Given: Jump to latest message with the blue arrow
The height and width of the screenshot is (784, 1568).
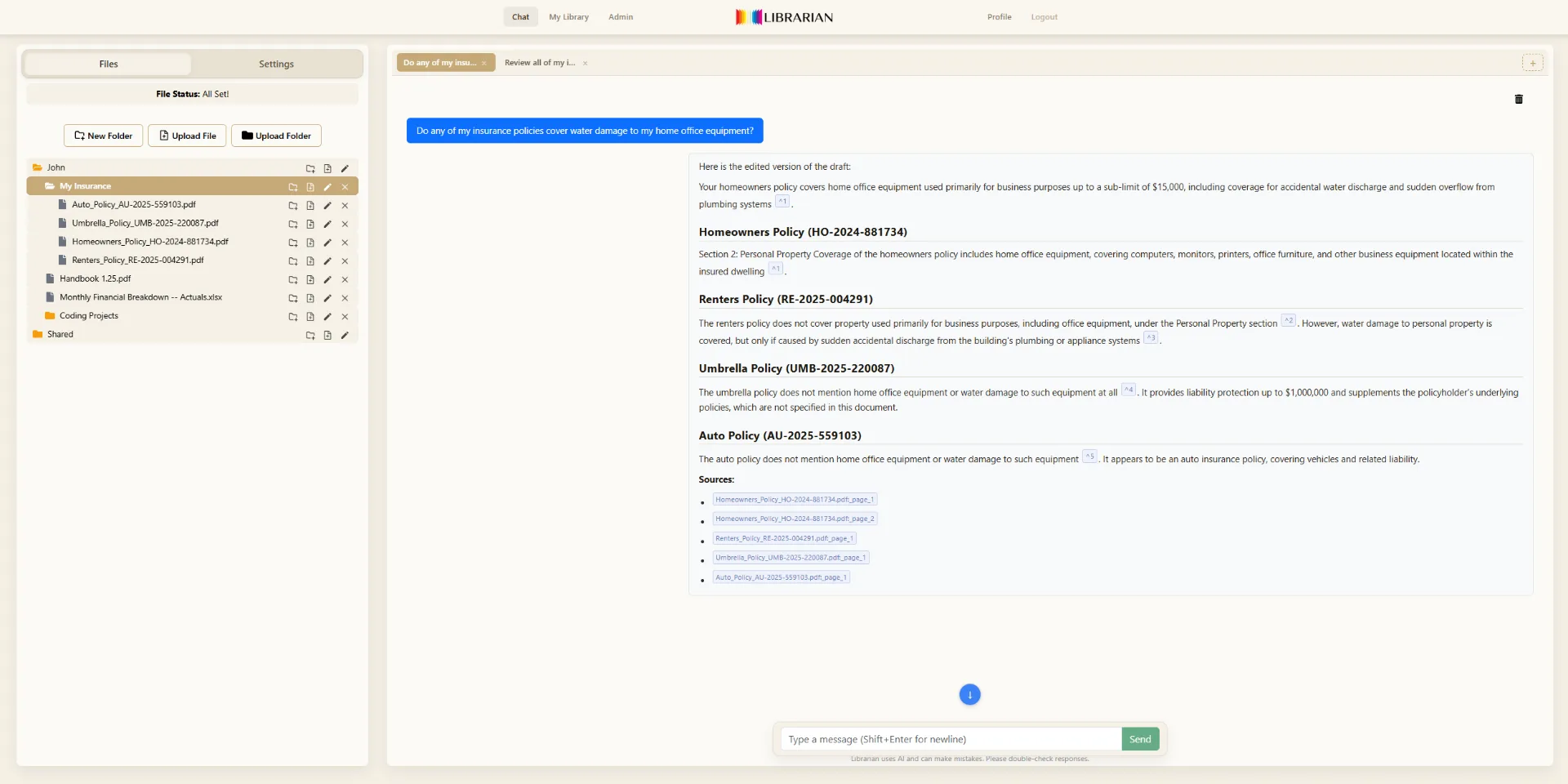Looking at the screenshot, I should pyautogui.click(x=969, y=694).
